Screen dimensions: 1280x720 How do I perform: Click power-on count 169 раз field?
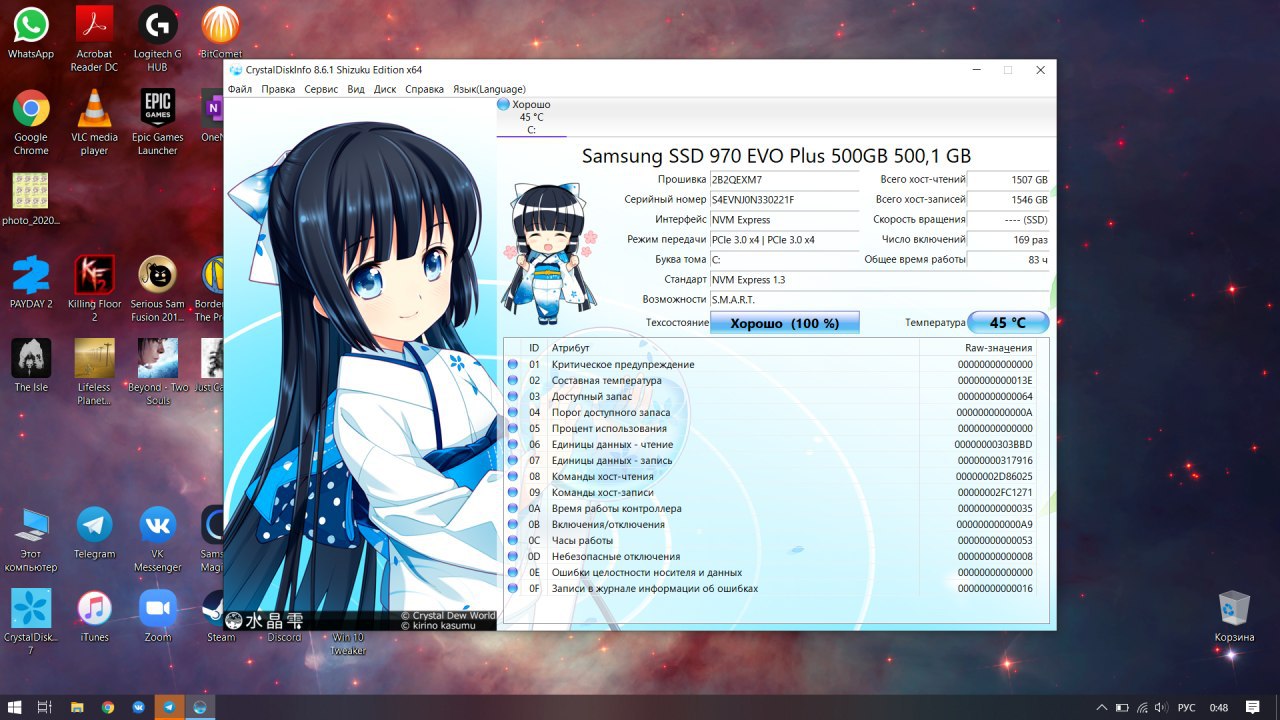coord(1009,240)
